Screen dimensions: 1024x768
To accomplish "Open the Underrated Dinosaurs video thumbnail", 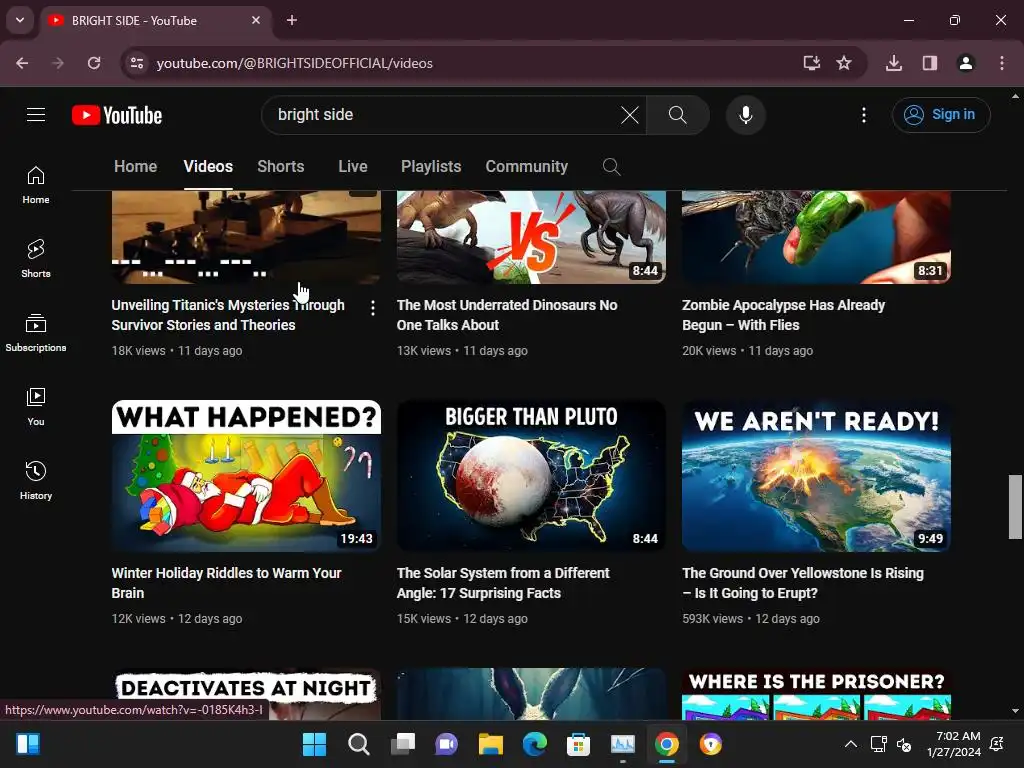I will click(531, 237).
